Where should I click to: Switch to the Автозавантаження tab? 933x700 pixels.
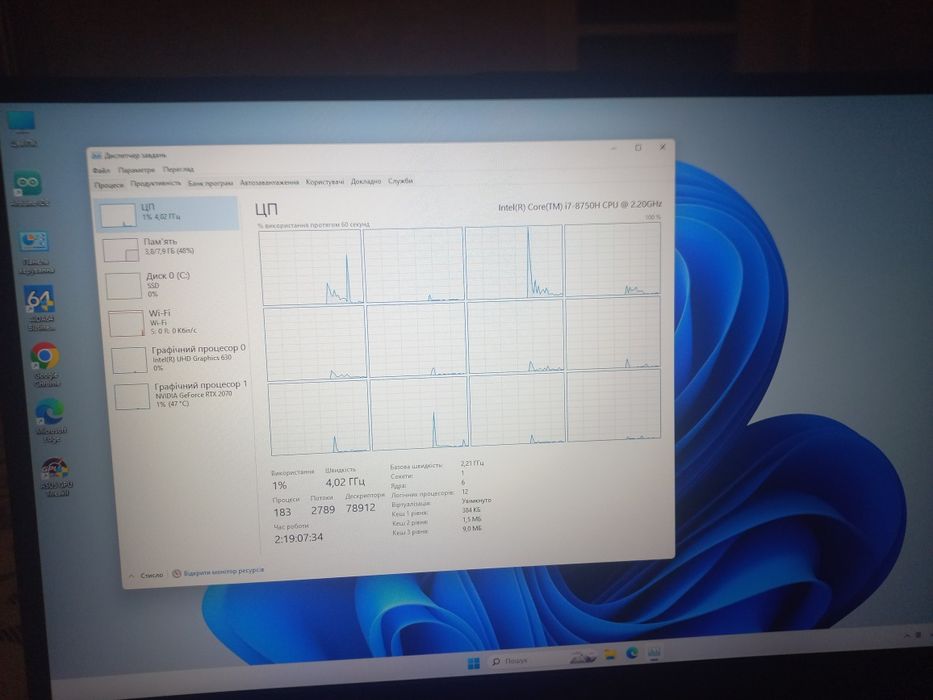point(270,182)
